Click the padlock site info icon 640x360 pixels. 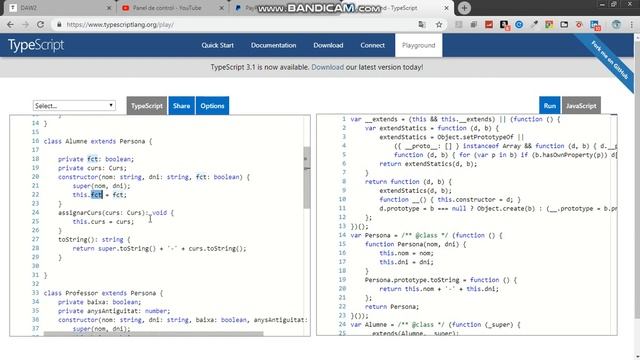pyautogui.click(x=59, y=24)
